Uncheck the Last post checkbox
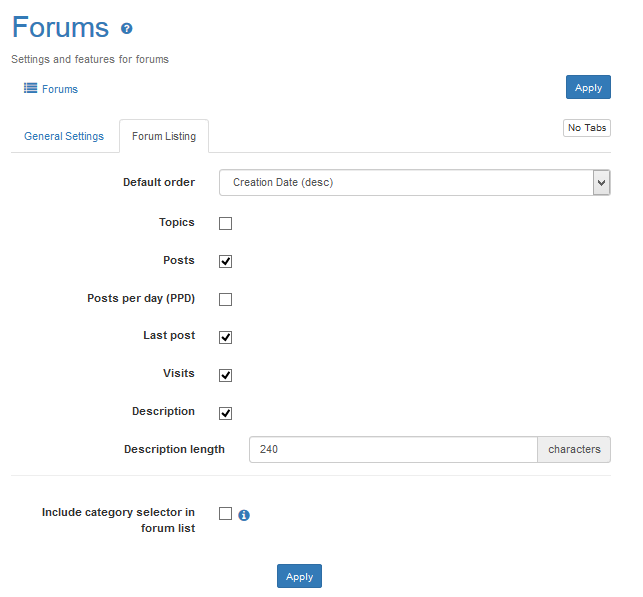This screenshot has height=597, width=643. (225, 337)
